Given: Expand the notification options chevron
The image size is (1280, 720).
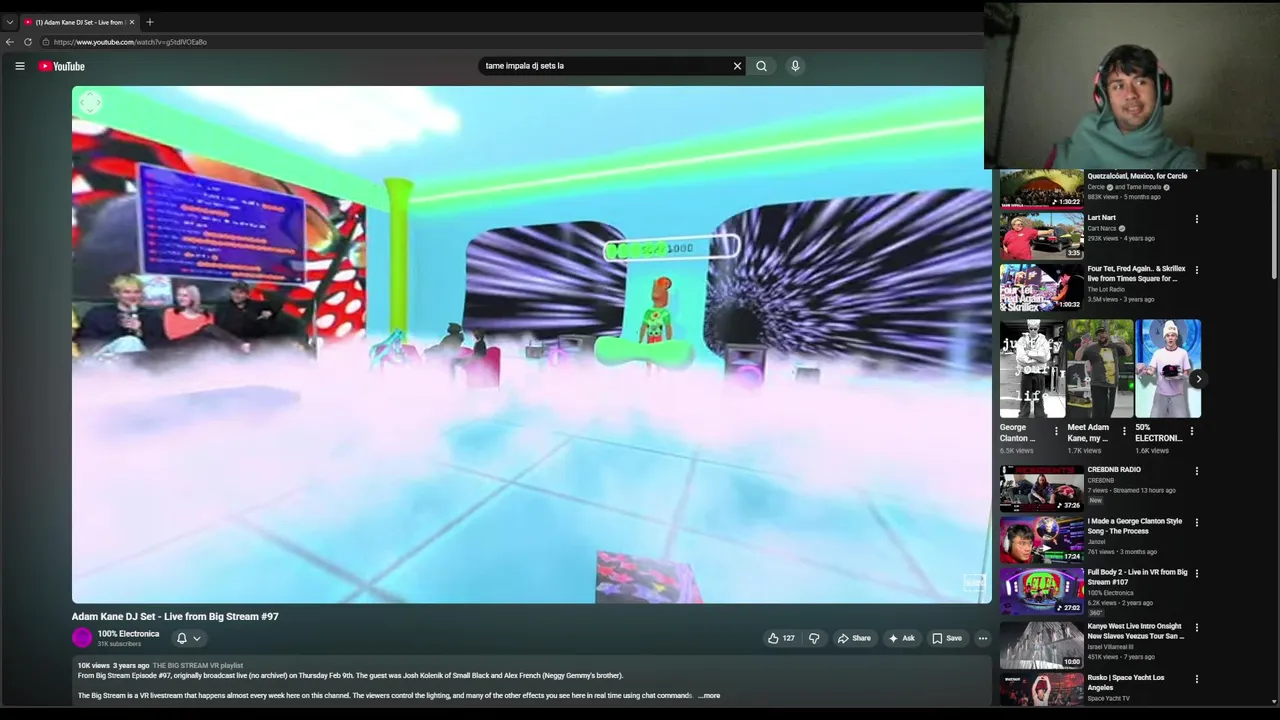Looking at the screenshot, I should 197,638.
